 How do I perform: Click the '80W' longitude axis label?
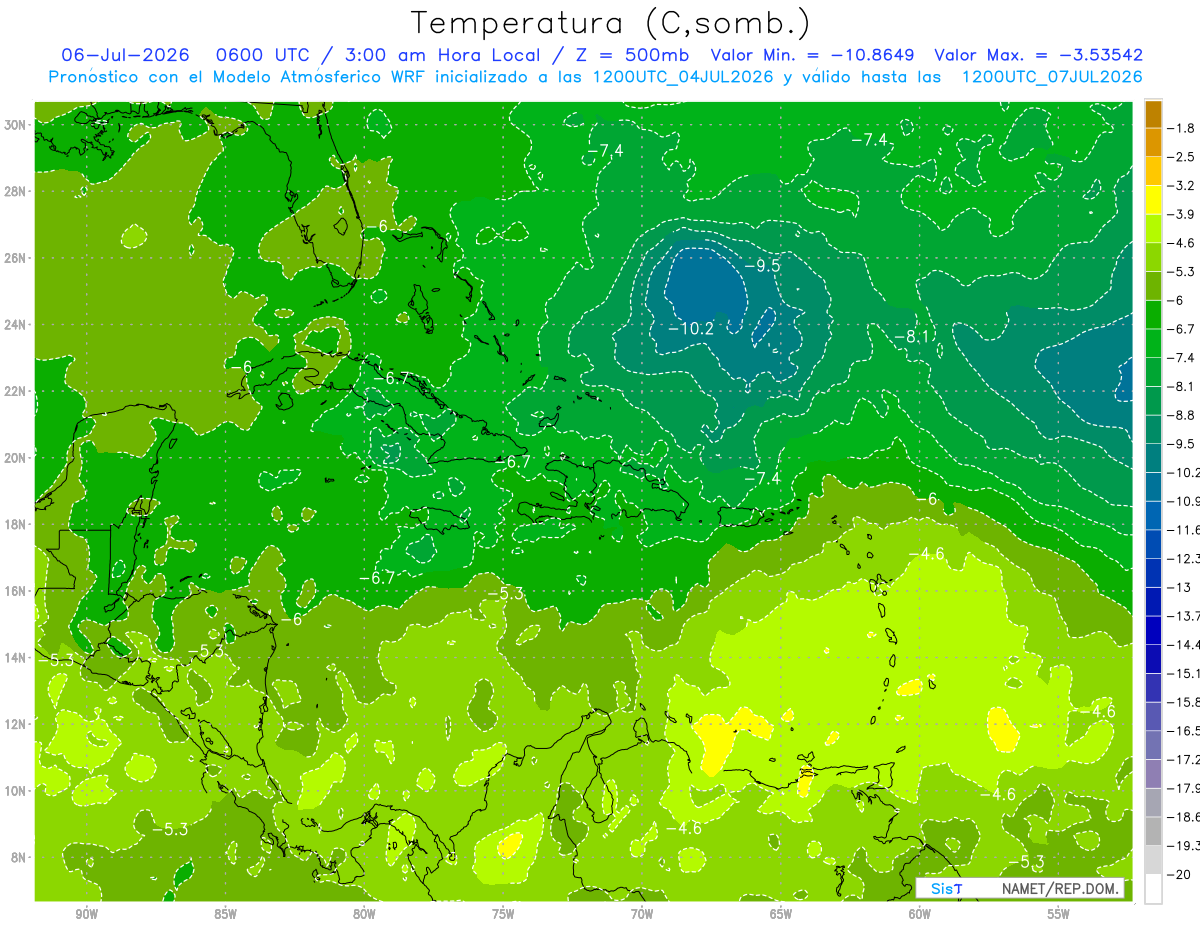pos(364,914)
